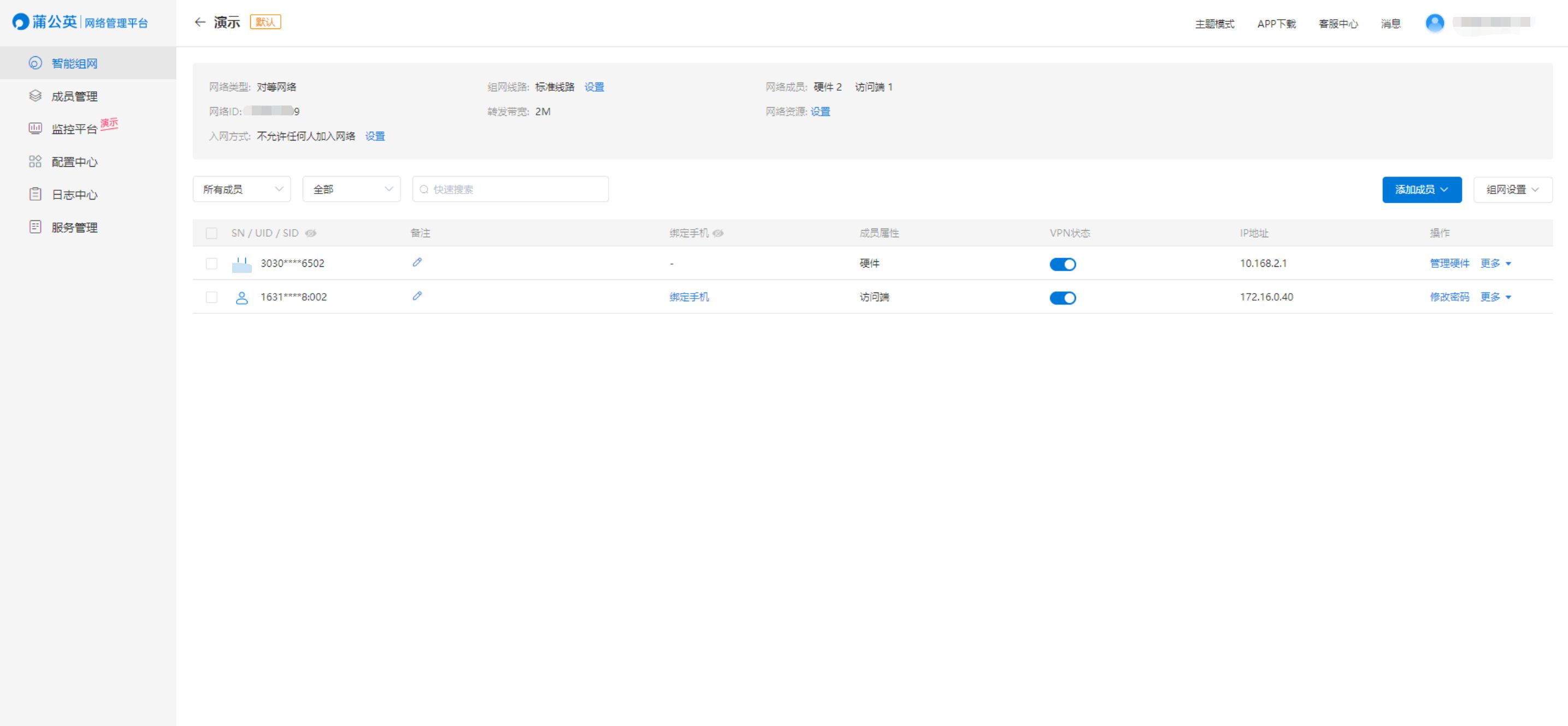The width and height of the screenshot is (1568, 726).
Task: Click the 蒲公英 logo icon
Action: 21,22
